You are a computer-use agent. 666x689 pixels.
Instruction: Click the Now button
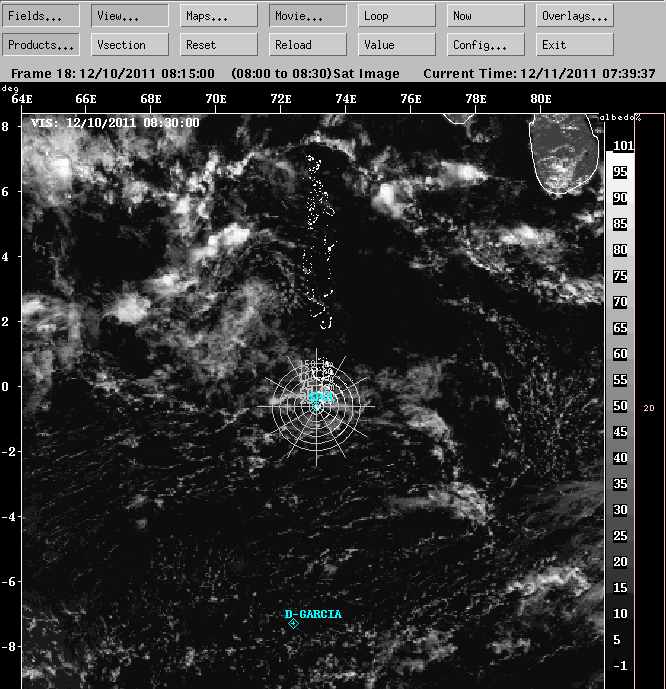click(x=486, y=16)
